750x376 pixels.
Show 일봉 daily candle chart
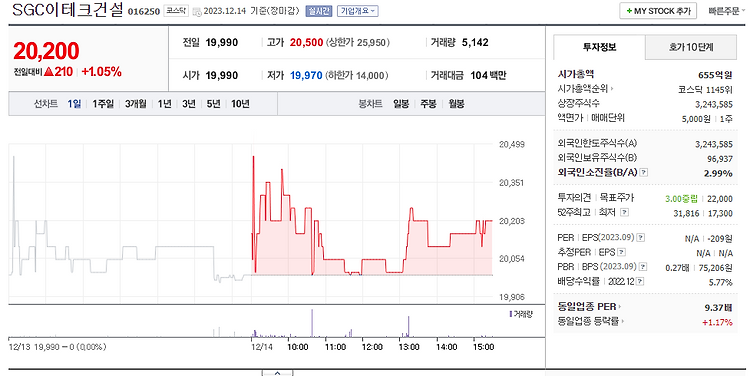[x=401, y=104]
